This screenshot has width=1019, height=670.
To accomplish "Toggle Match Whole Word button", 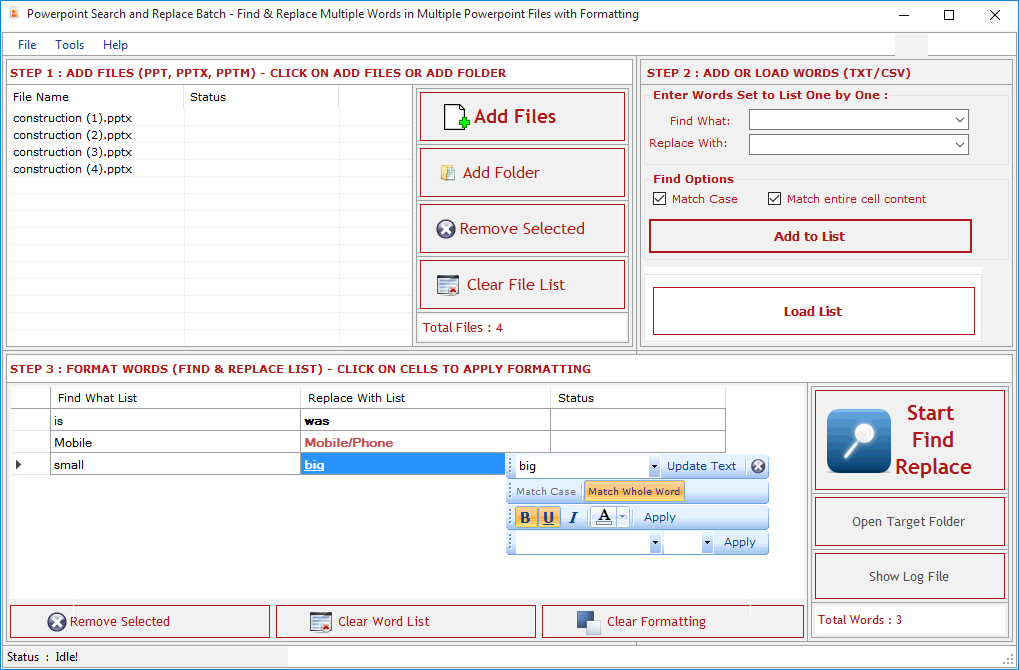I will pos(634,491).
